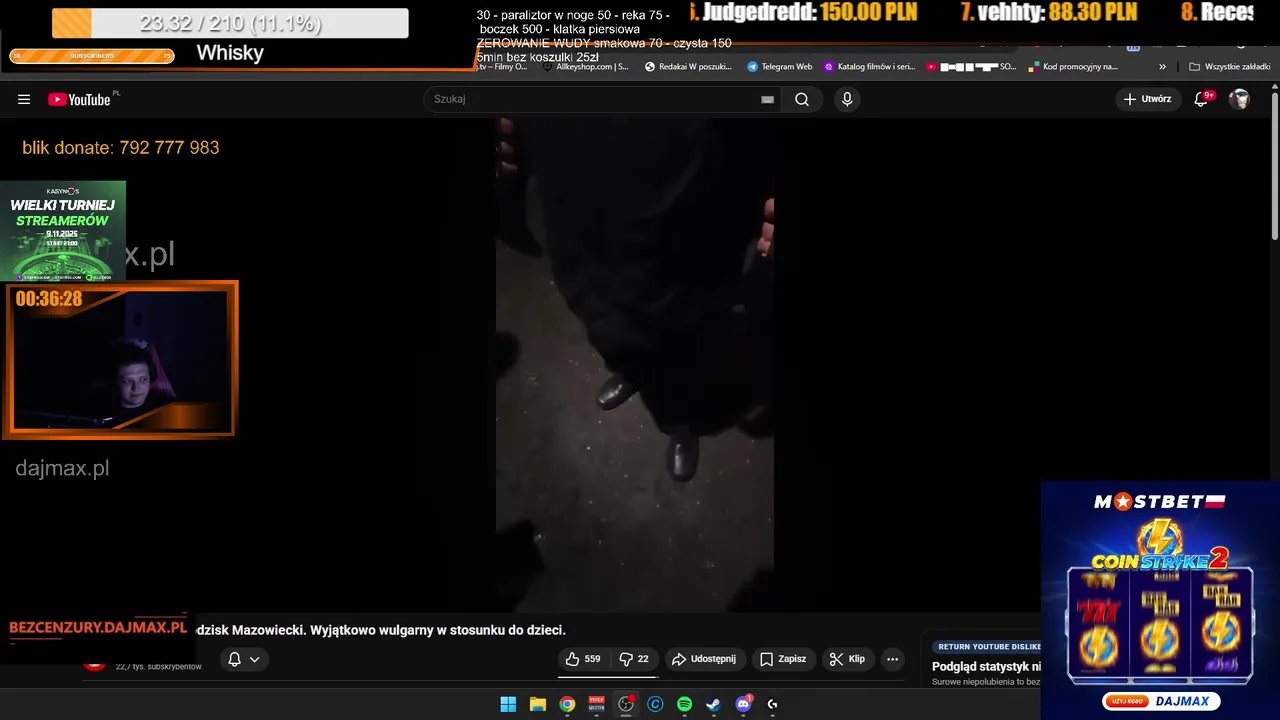Viewport: 1280px width, 720px height.
Task: Open taskbar icon with circled C logo
Action: tap(655, 704)
